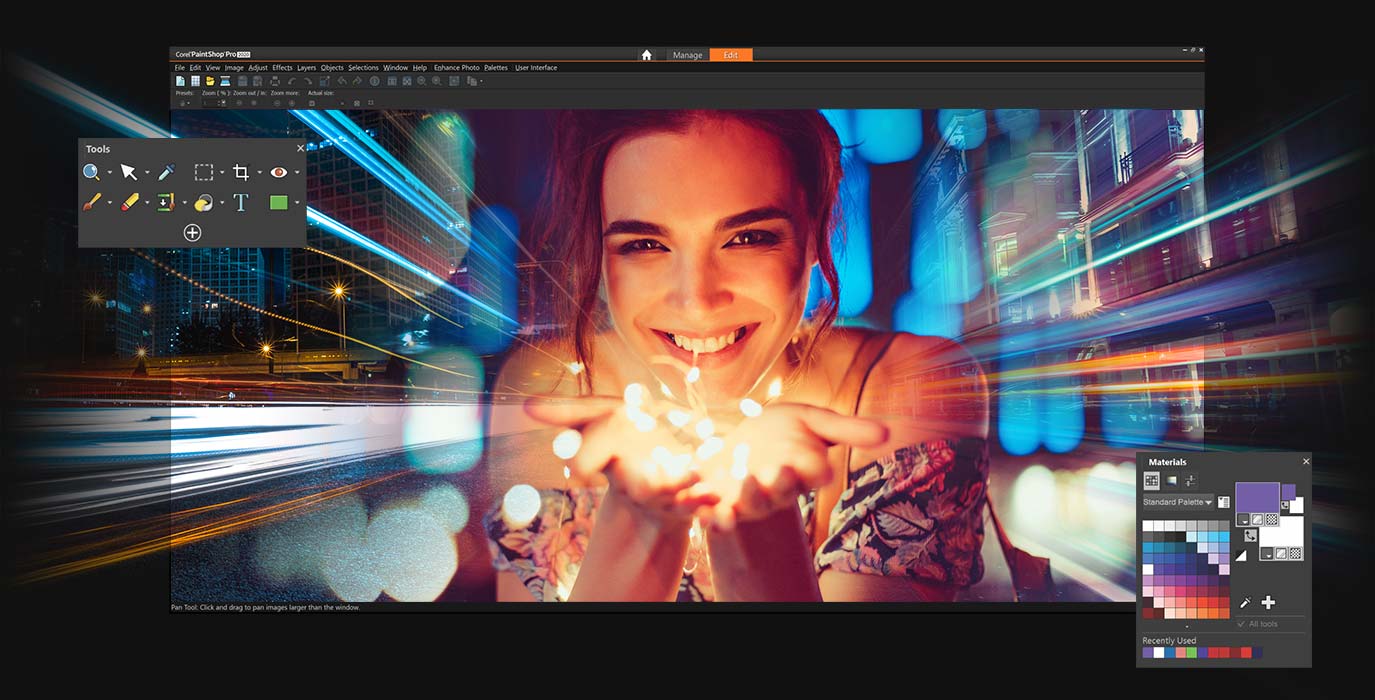Open the Adjust menu

(x=258, y=67)
